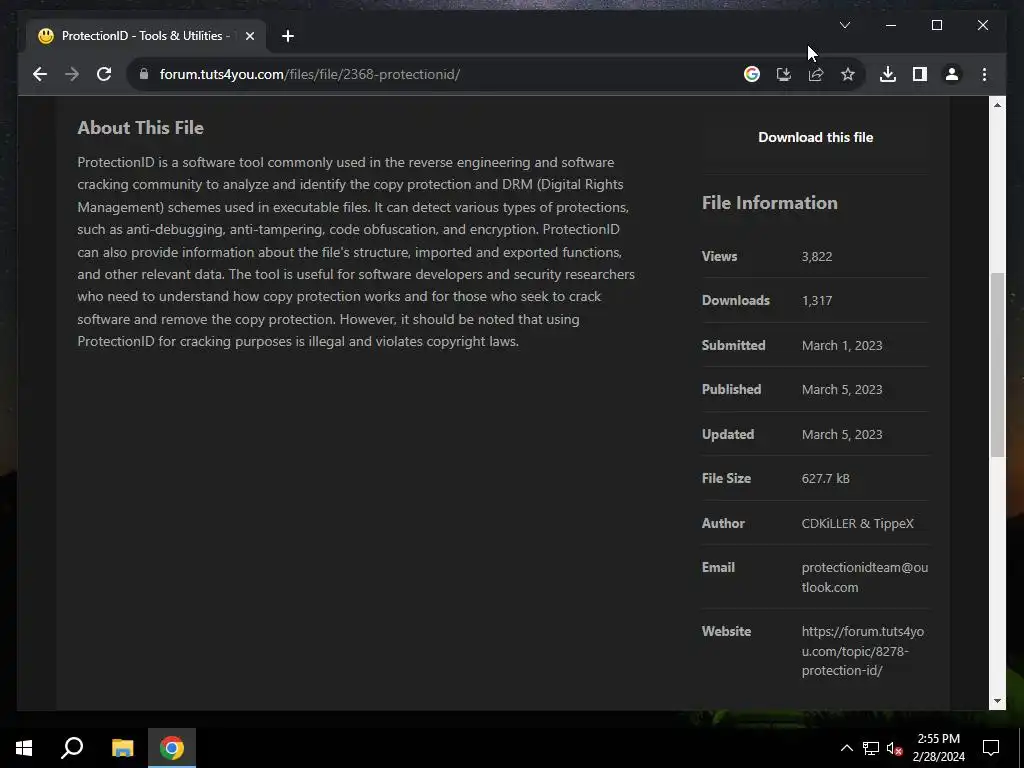Open the tab search chevron

click(844, 25)
